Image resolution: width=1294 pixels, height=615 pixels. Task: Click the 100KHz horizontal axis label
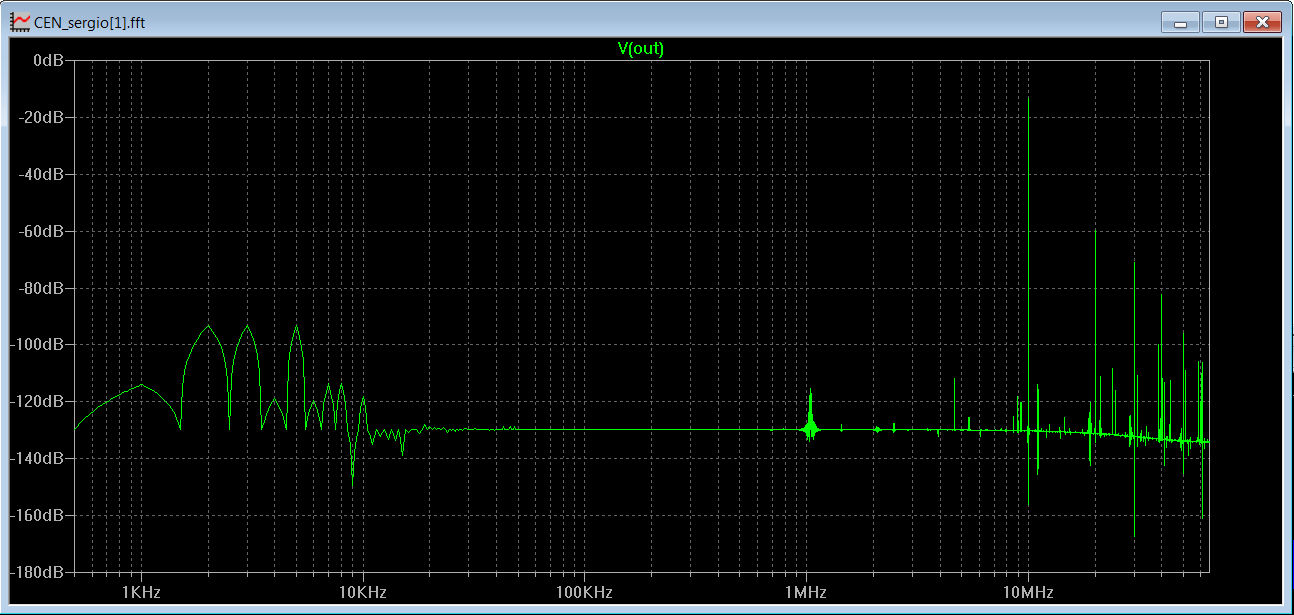[584, 592]
